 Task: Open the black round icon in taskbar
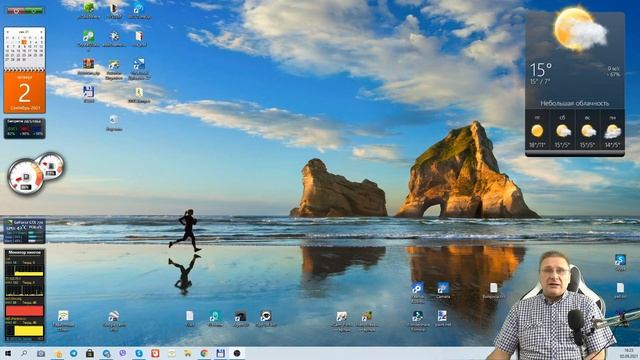pyautogui.click(x=237, y=353)
